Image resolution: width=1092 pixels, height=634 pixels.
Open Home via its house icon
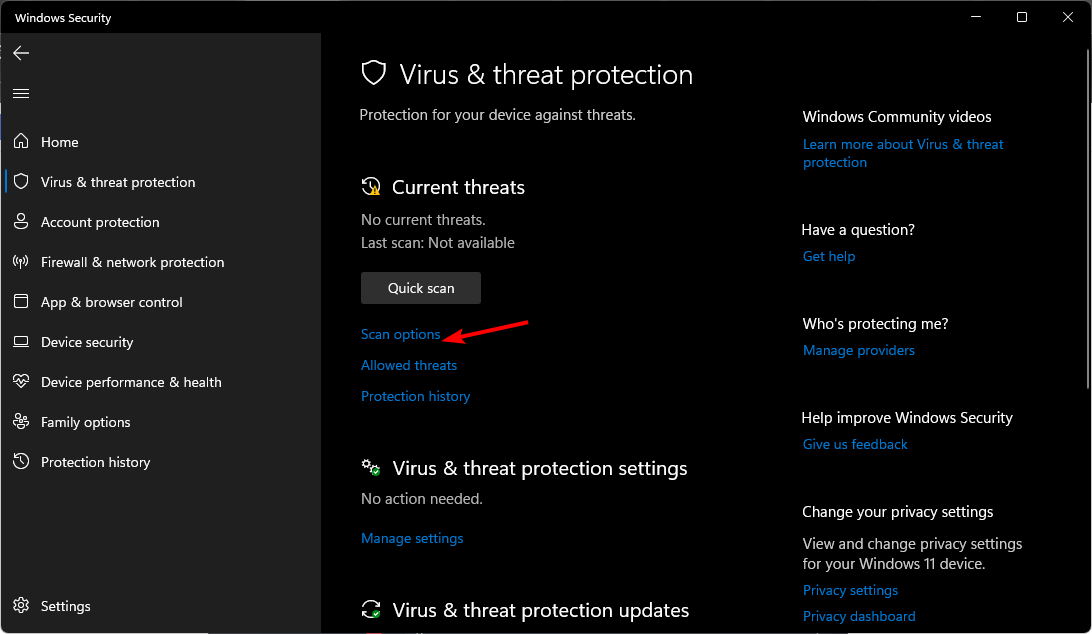(21, 142)
